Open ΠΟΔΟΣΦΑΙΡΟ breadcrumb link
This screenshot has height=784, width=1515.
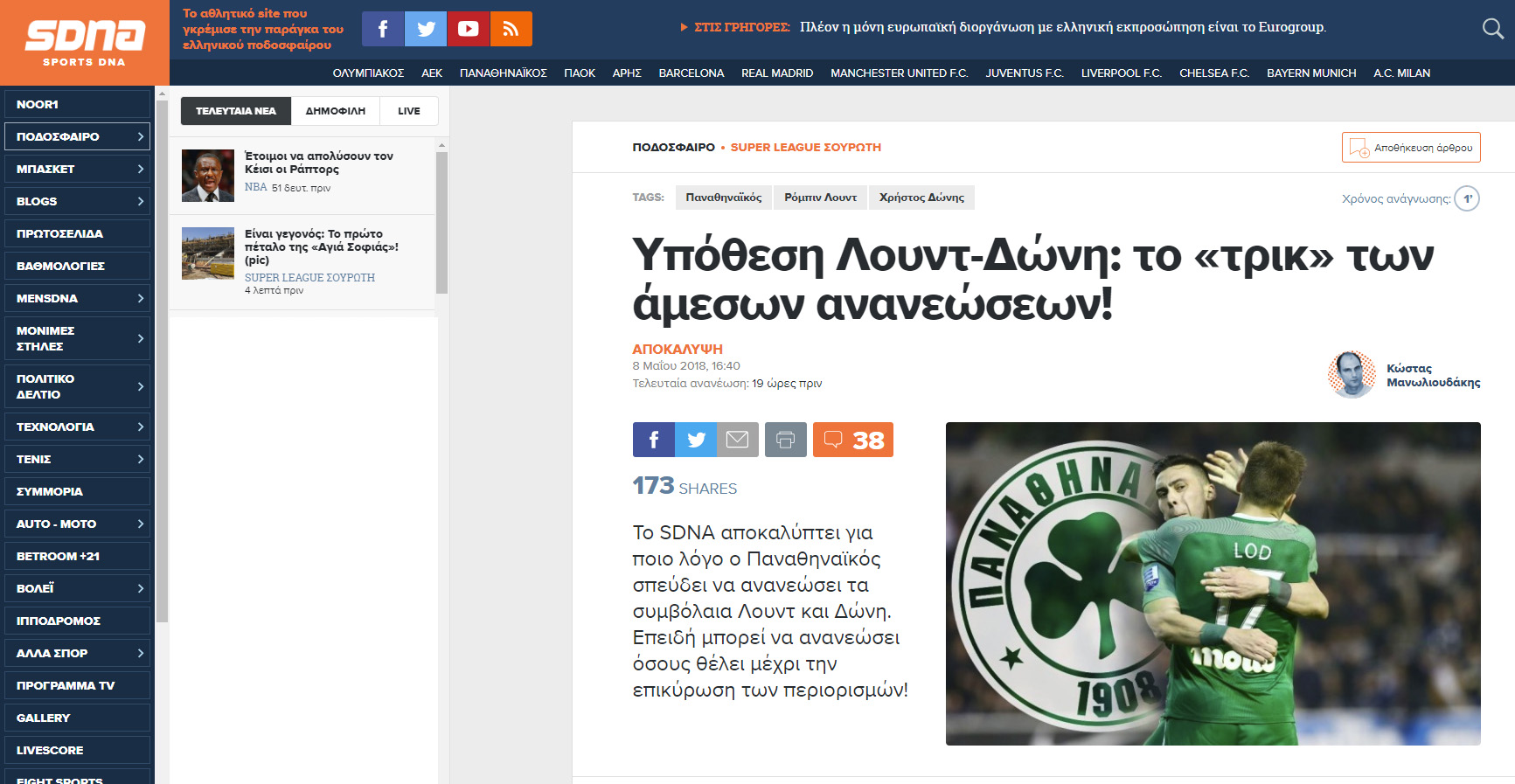point(674,148)
